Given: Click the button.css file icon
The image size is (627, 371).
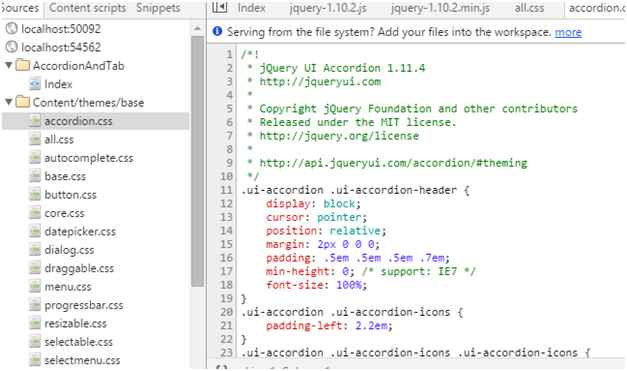Looking at the screenshot, I should (35, 194).
